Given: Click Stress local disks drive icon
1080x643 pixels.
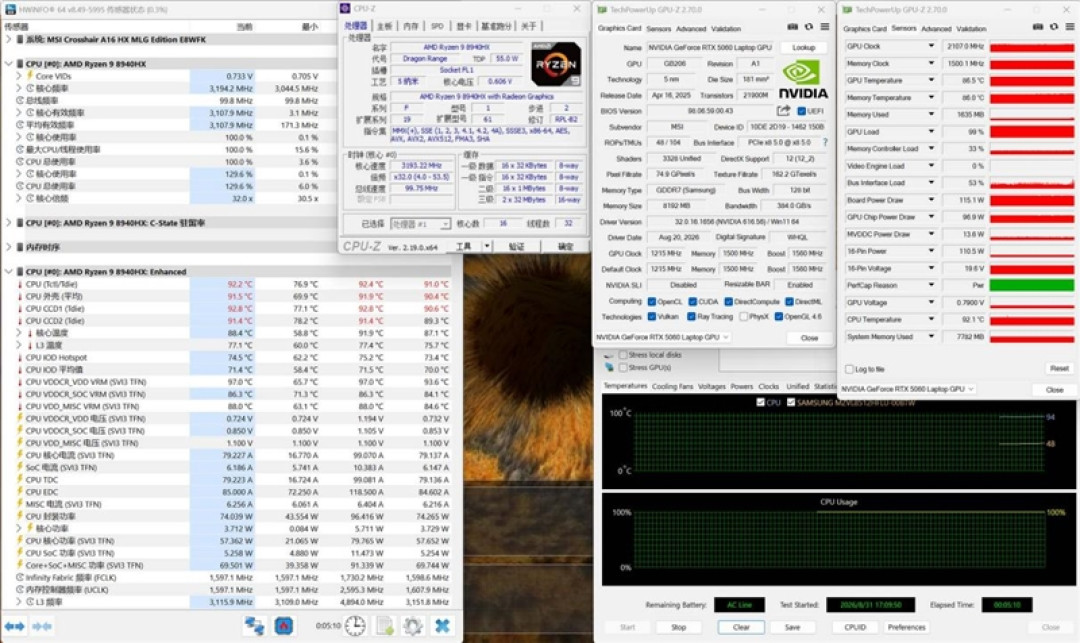Looking at the screenshot, I should 609,355.
